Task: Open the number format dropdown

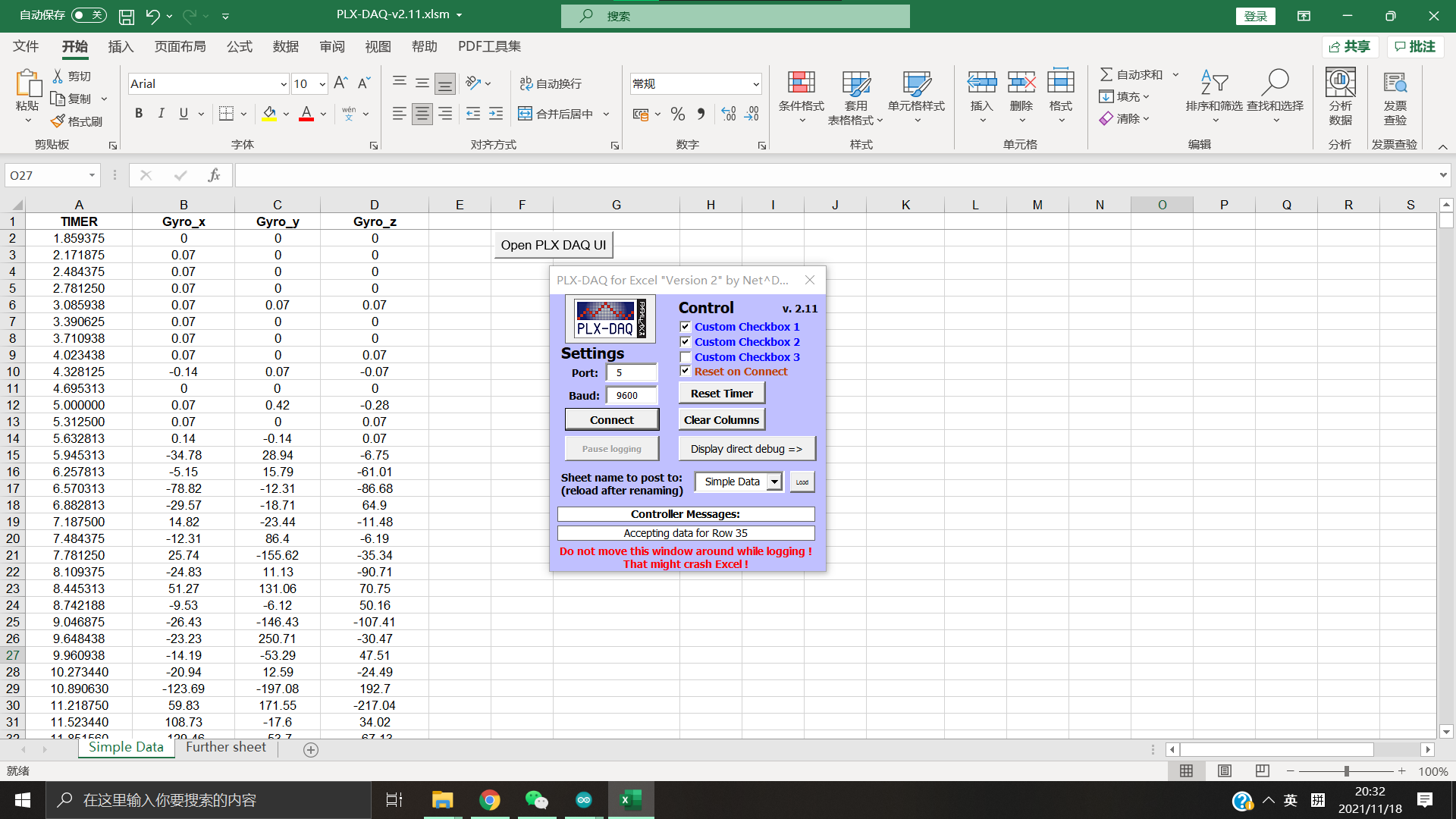Action: click(x=756, y=84)
